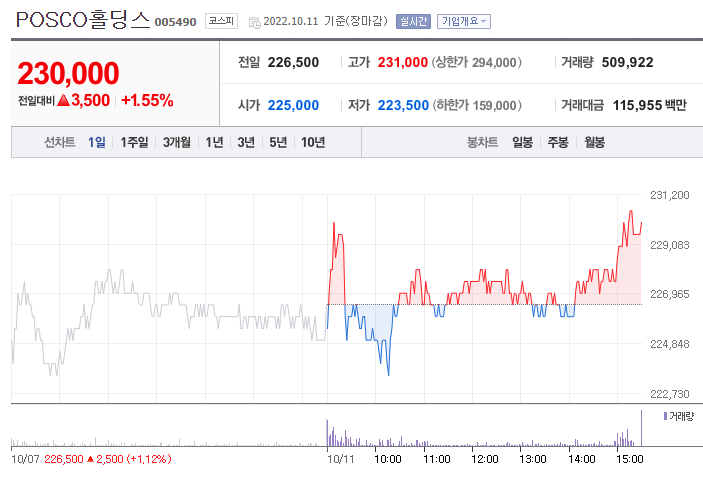Click the 11:00 time axis marker
The height and width of the screenshot is (478, 703).
click(x=437, y=459)
